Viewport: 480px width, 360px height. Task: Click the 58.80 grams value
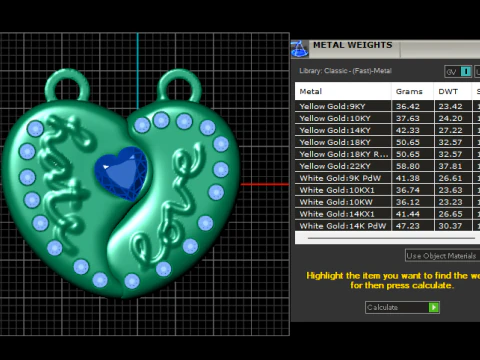(407, 166)
